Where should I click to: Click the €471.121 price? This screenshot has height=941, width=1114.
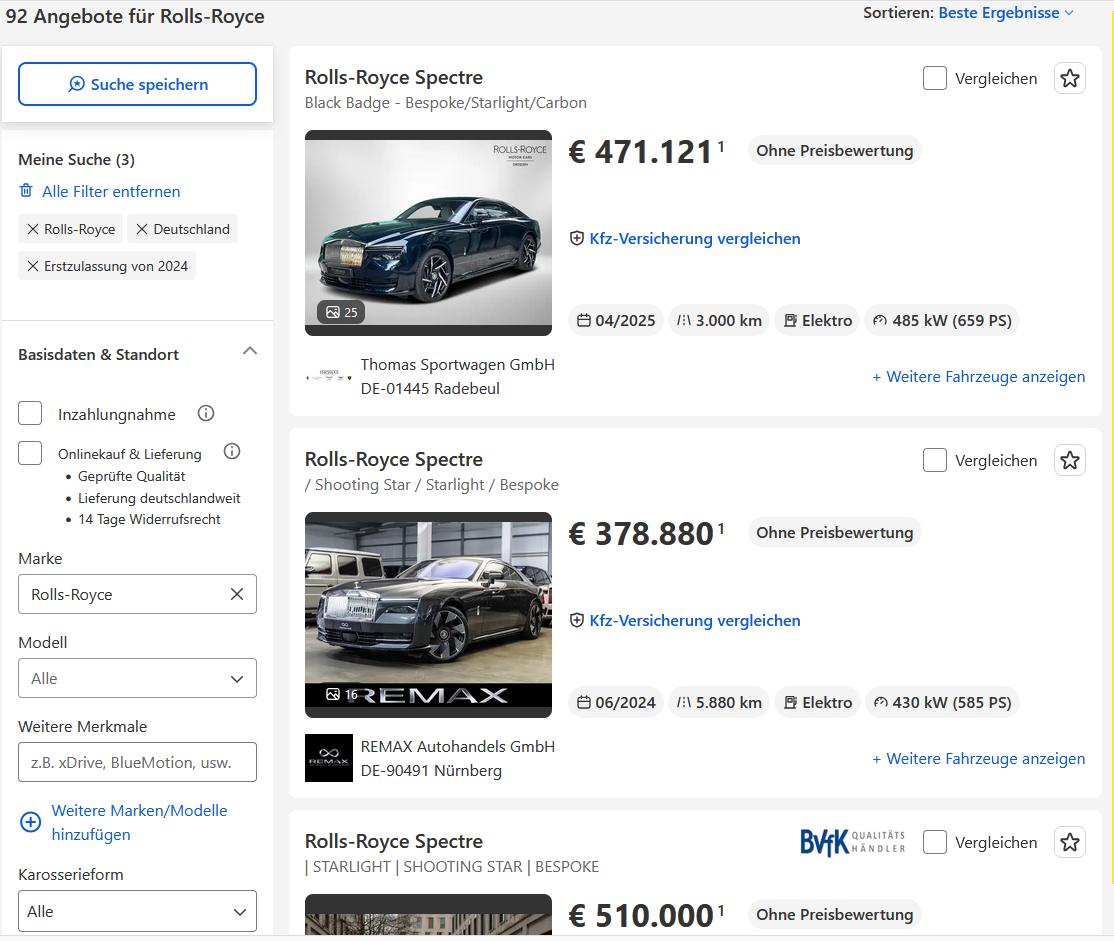[646, 152]
